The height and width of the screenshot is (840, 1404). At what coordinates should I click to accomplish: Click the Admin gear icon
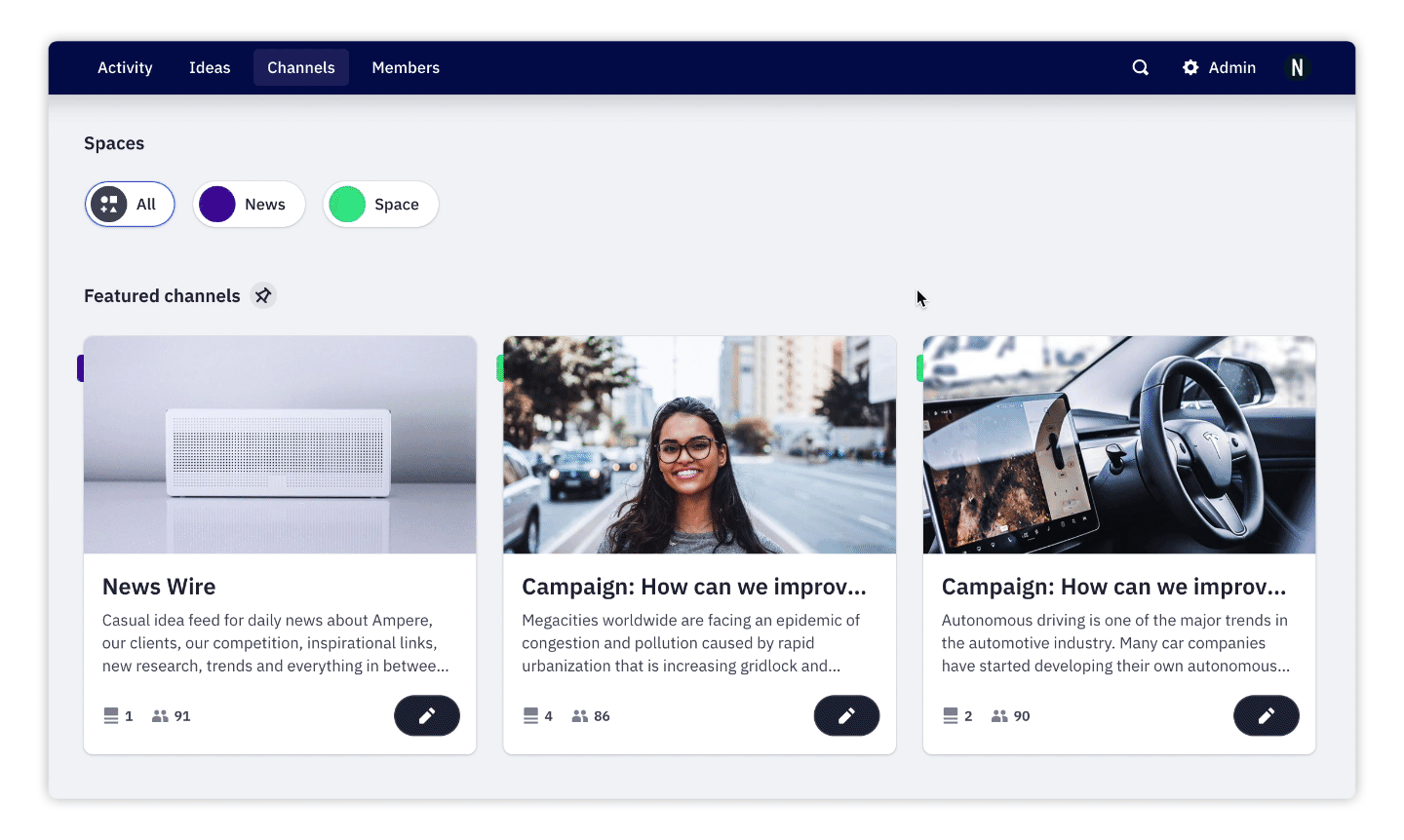[x=1190, y=67]
